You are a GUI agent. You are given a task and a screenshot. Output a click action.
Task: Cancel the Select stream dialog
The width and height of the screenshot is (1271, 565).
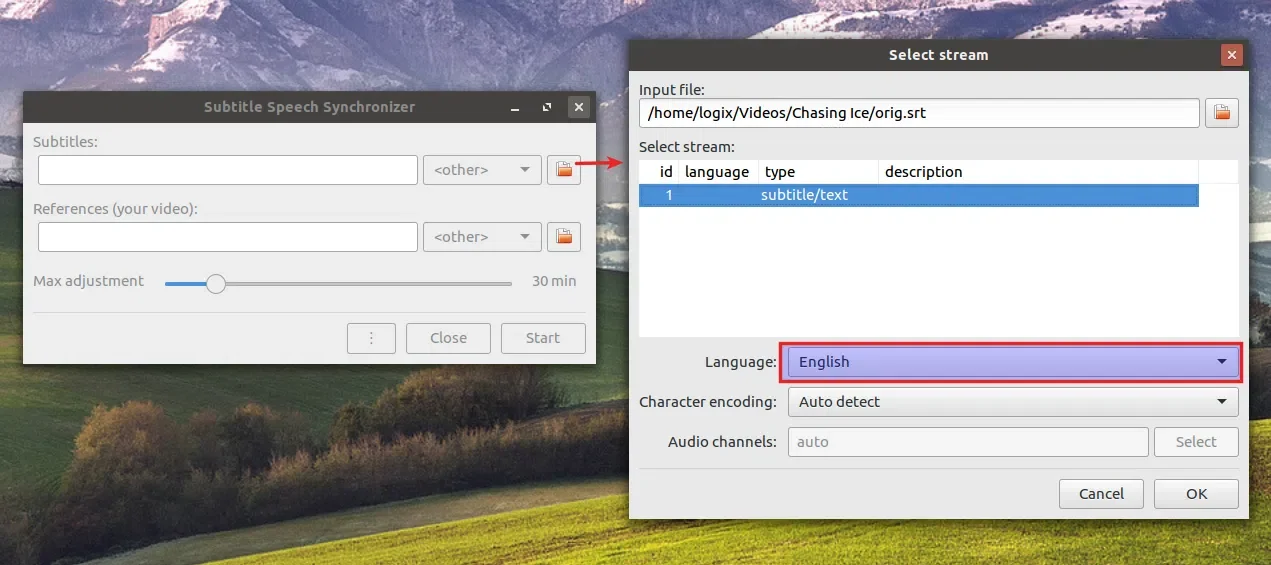tap(1101, 494)
